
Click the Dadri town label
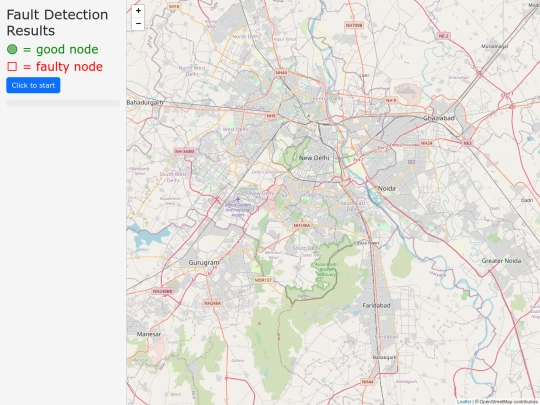click(x=527, y=200)
